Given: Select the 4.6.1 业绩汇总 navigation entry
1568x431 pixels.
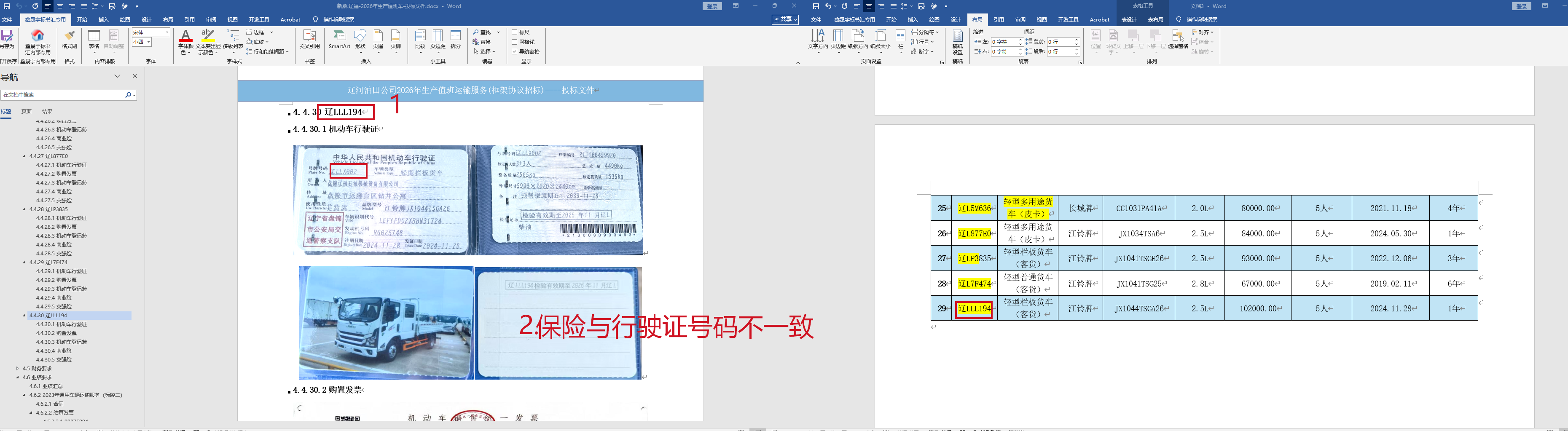Looking at the screenshot, I should 46,386.
